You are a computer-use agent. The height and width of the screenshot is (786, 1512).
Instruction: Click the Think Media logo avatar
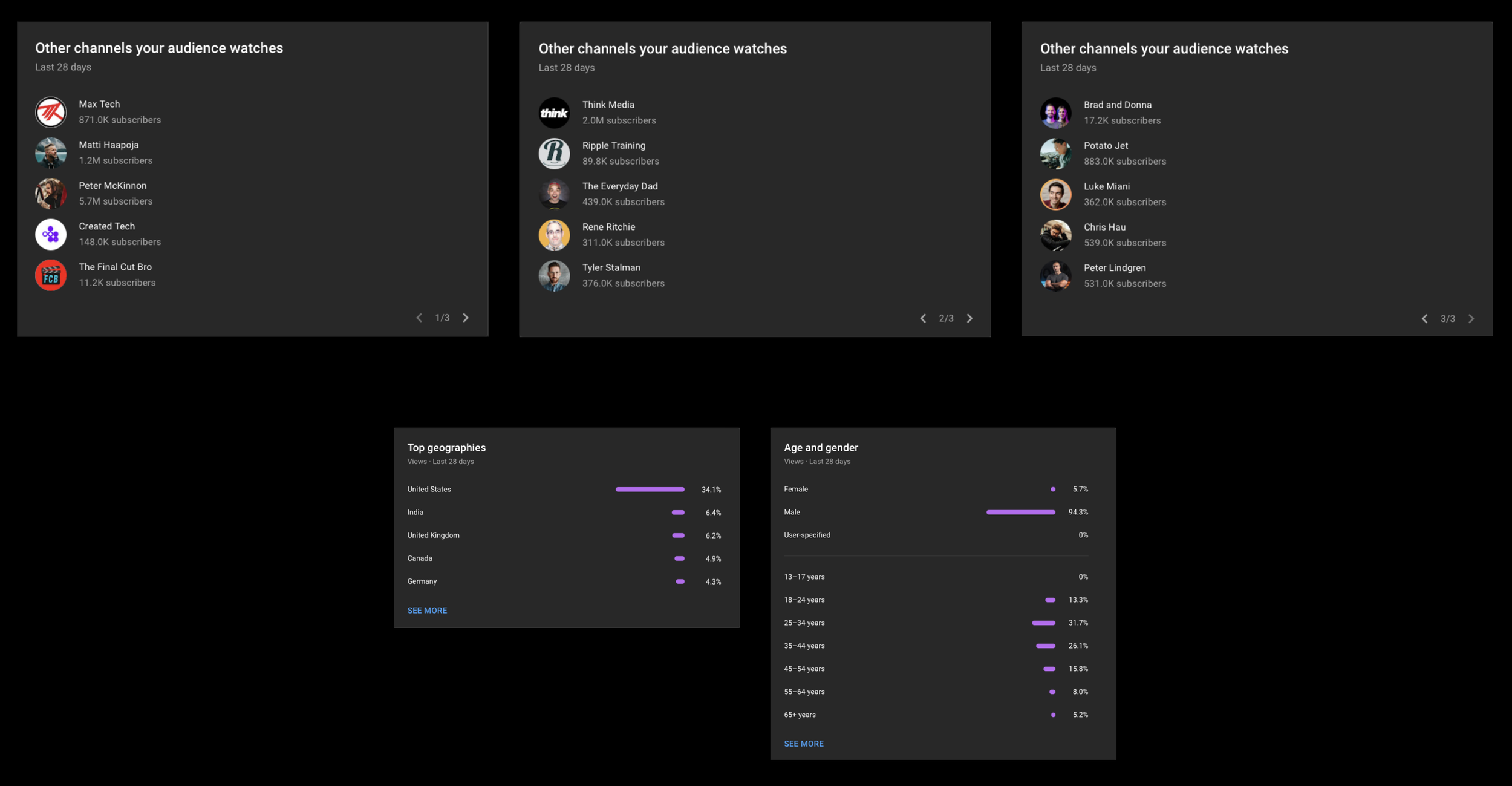click(554, 113)
